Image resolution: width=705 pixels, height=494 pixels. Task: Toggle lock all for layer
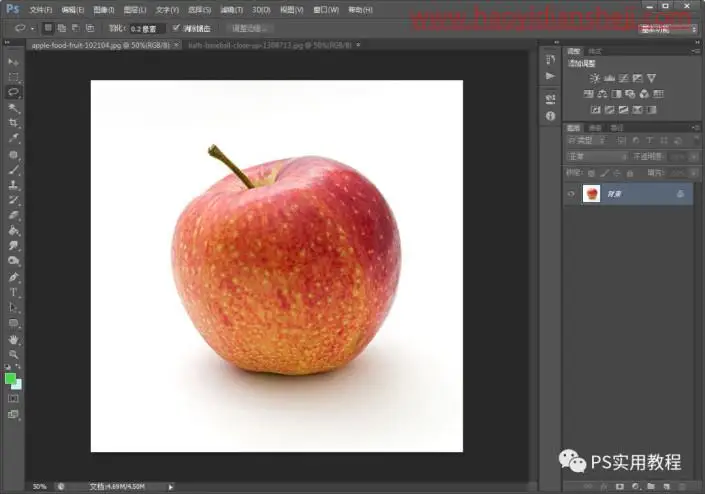point(630,173)
